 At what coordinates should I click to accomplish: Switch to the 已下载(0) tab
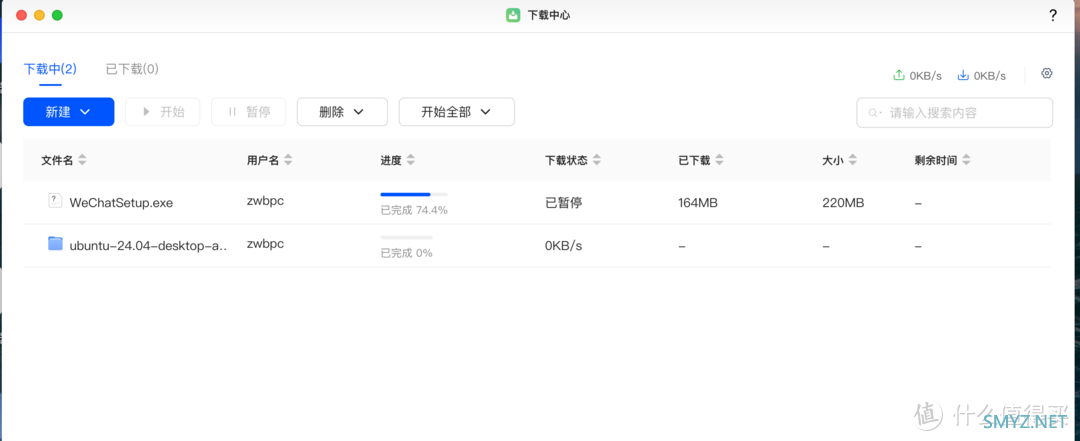point(132,69)
